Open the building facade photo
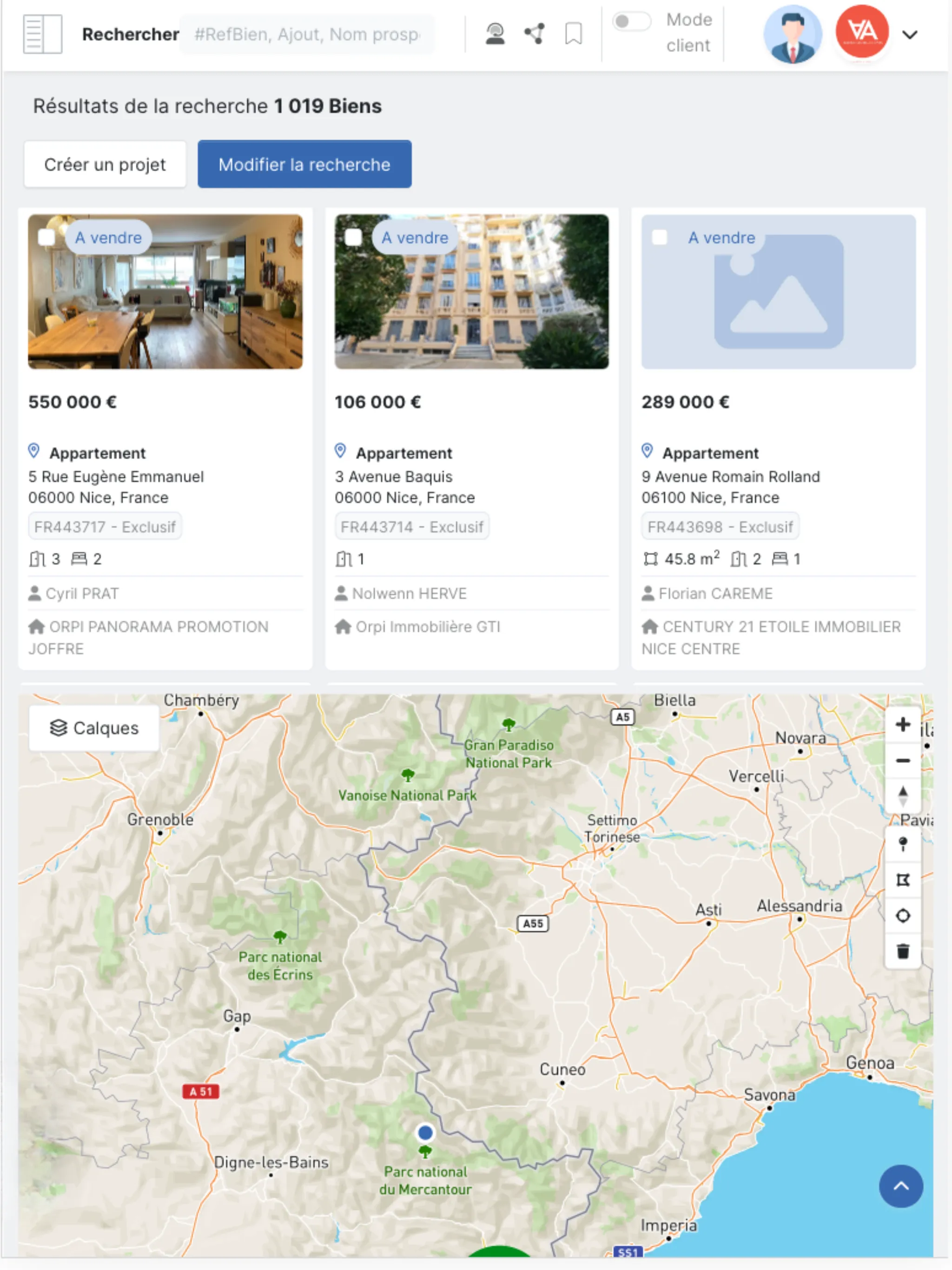952x1270 pixels. [472, 291]
